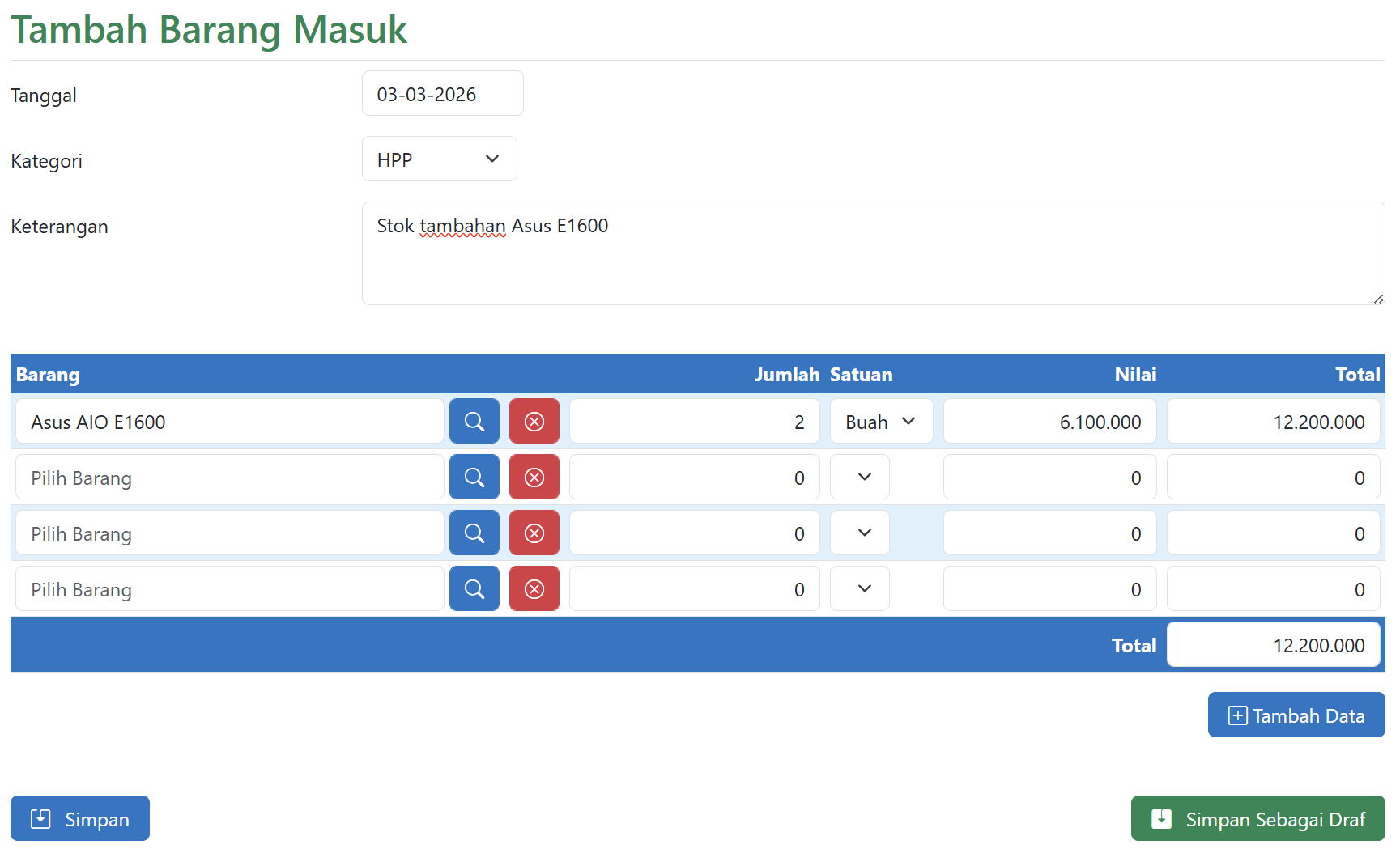Save the form with Simpan
The width and height of the screenshot is (1400, 866).
(80, 818)
